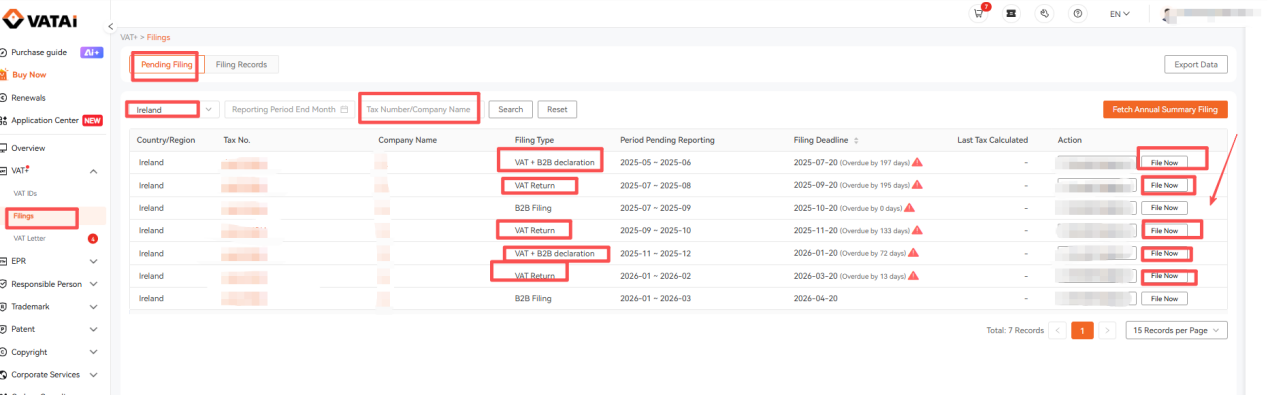Click the Export Data button
1268x395 pixels.
(1196, 64)
